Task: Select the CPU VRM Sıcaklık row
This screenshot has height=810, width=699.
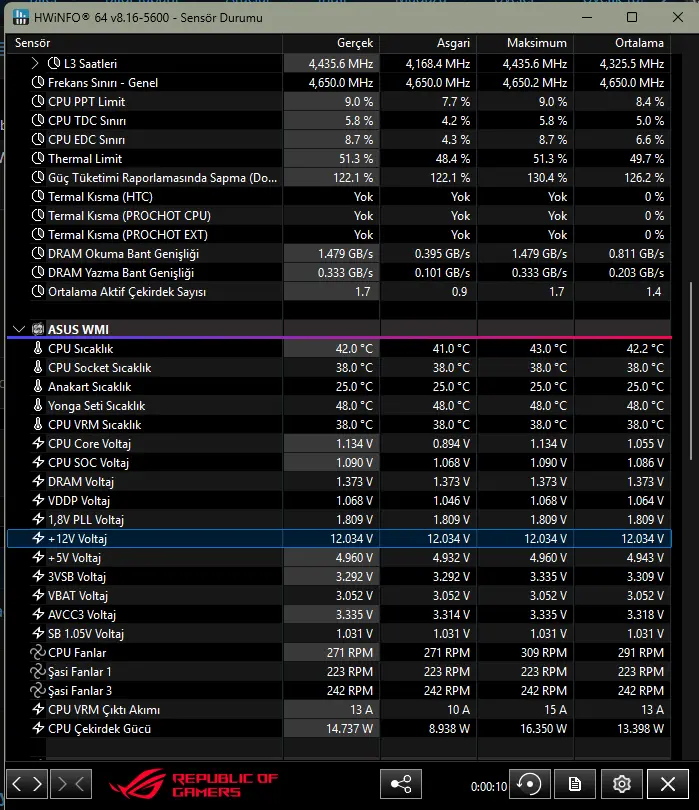Action: (x=339, y=425)
